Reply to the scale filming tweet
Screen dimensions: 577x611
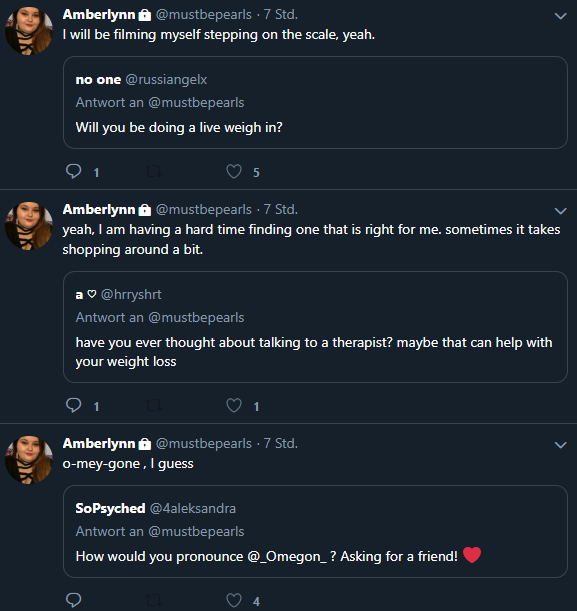click(x=73, y=171)
